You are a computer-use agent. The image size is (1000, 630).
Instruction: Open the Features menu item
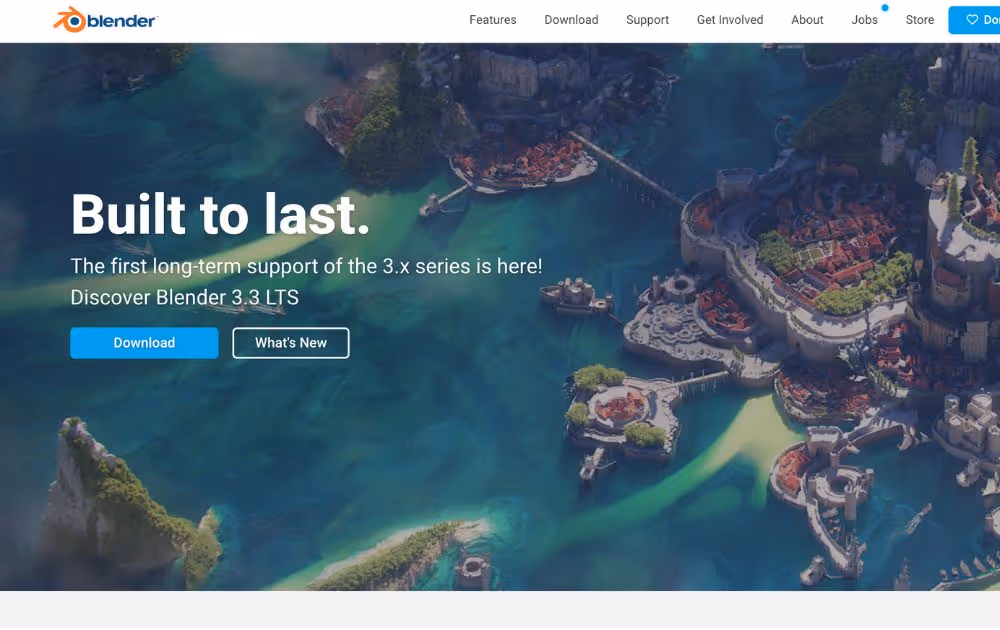[492, 20]
